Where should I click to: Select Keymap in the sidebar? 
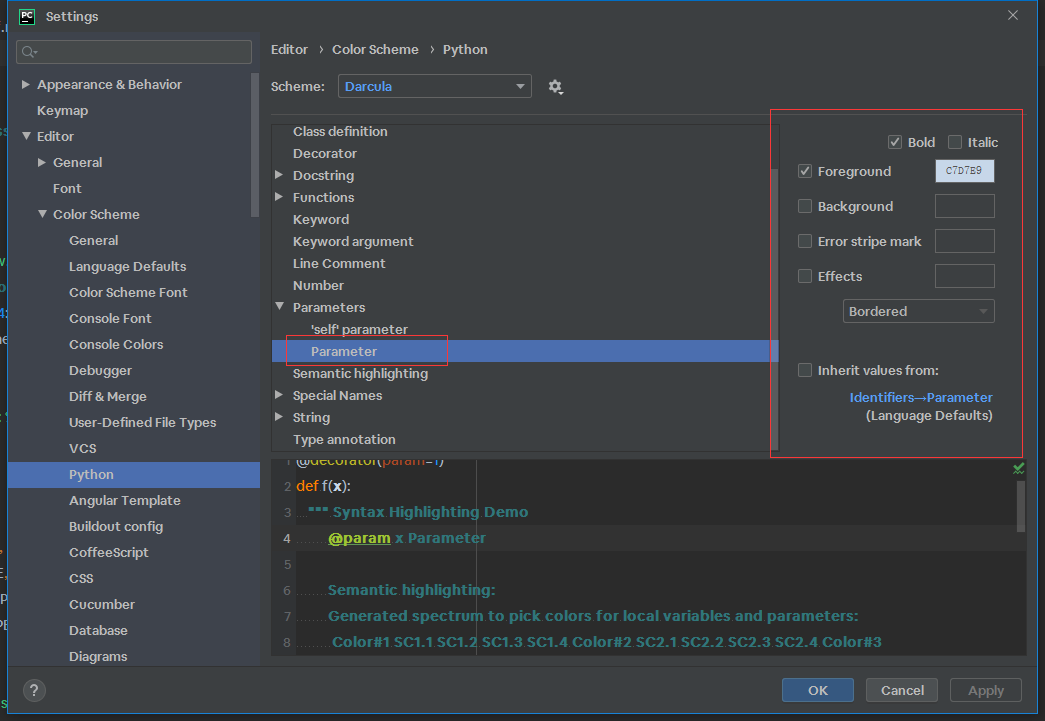pyautogui.click(x=63, y=111)
